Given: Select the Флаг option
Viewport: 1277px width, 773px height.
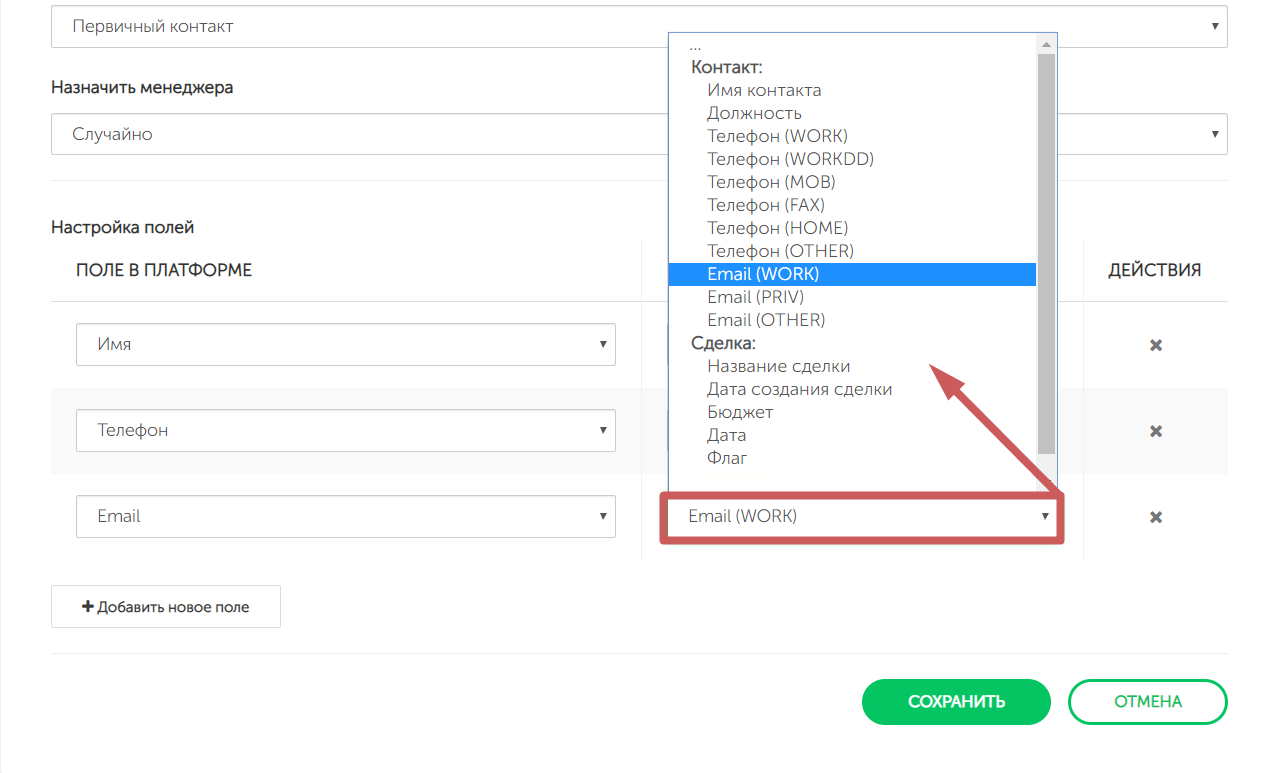Looking at the screenshot, I should coord(727,458).
